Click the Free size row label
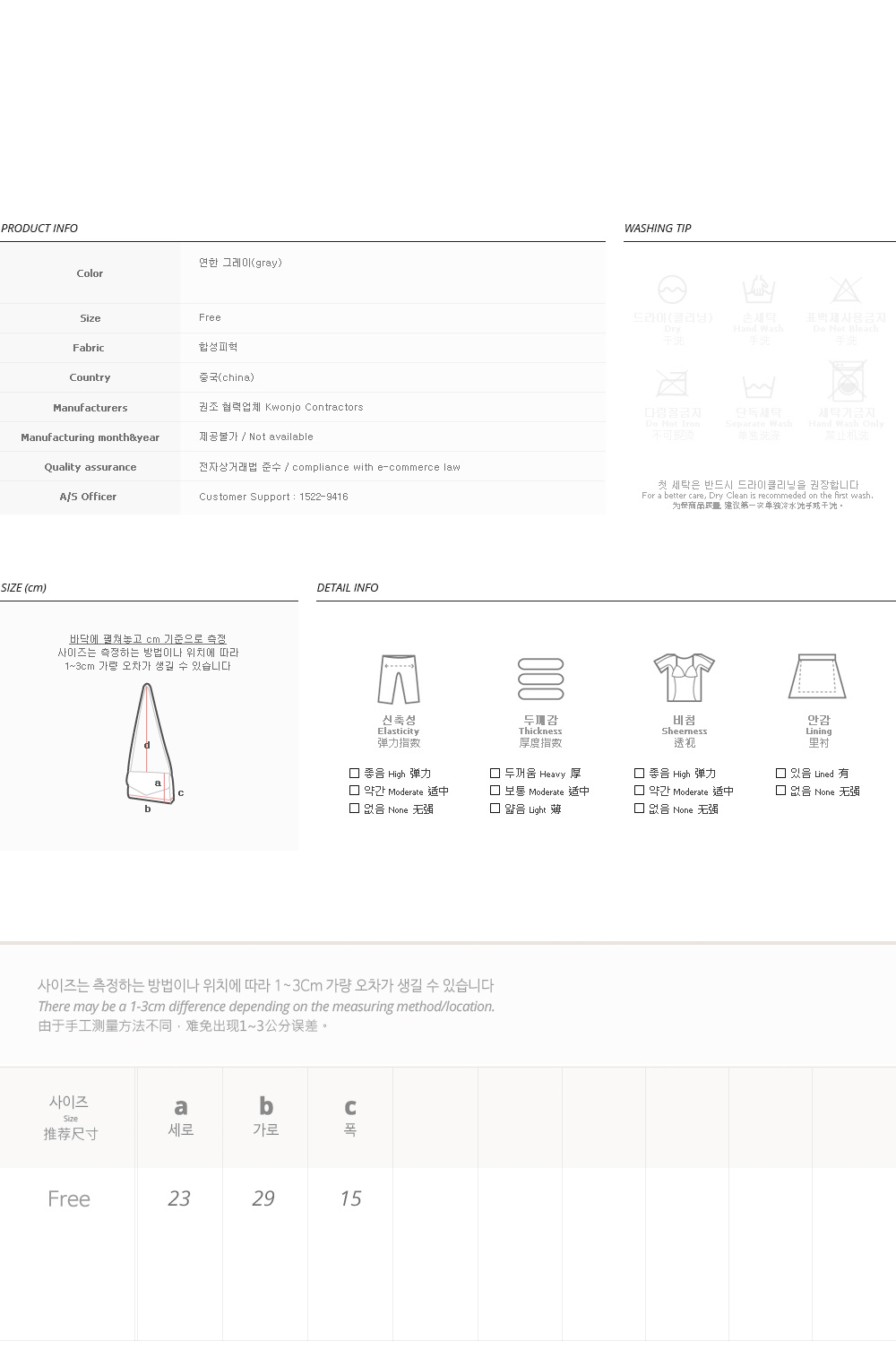 [69, 1198]
